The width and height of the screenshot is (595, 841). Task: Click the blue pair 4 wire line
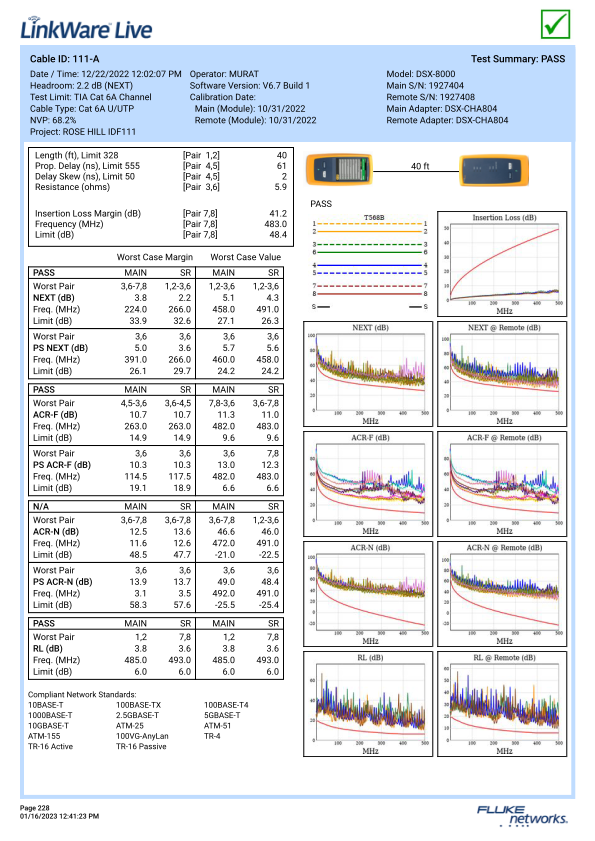pyautogui.click(x=370, y=265)
